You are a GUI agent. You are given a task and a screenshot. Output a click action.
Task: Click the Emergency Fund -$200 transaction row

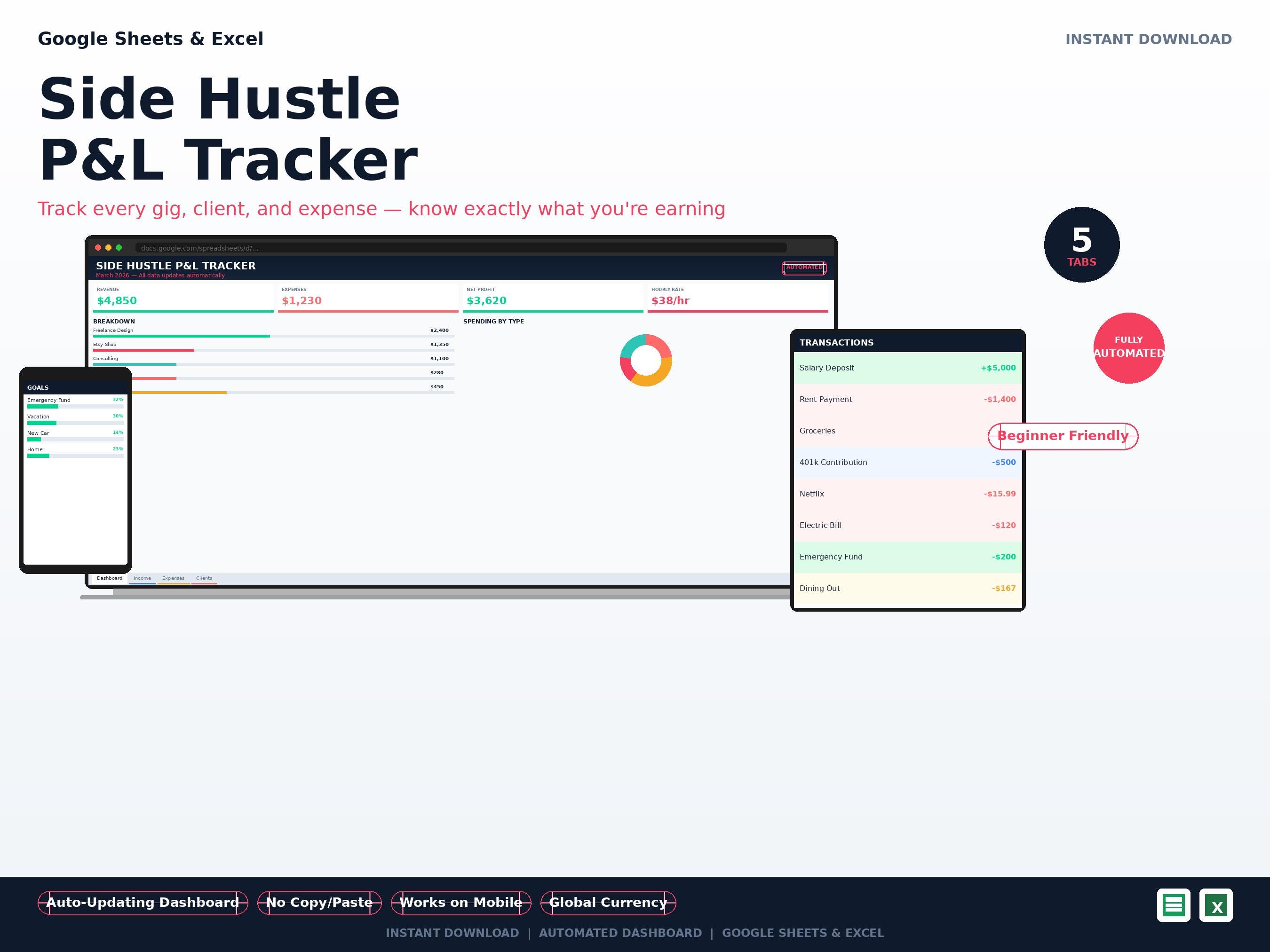click(x=908, y=557)
